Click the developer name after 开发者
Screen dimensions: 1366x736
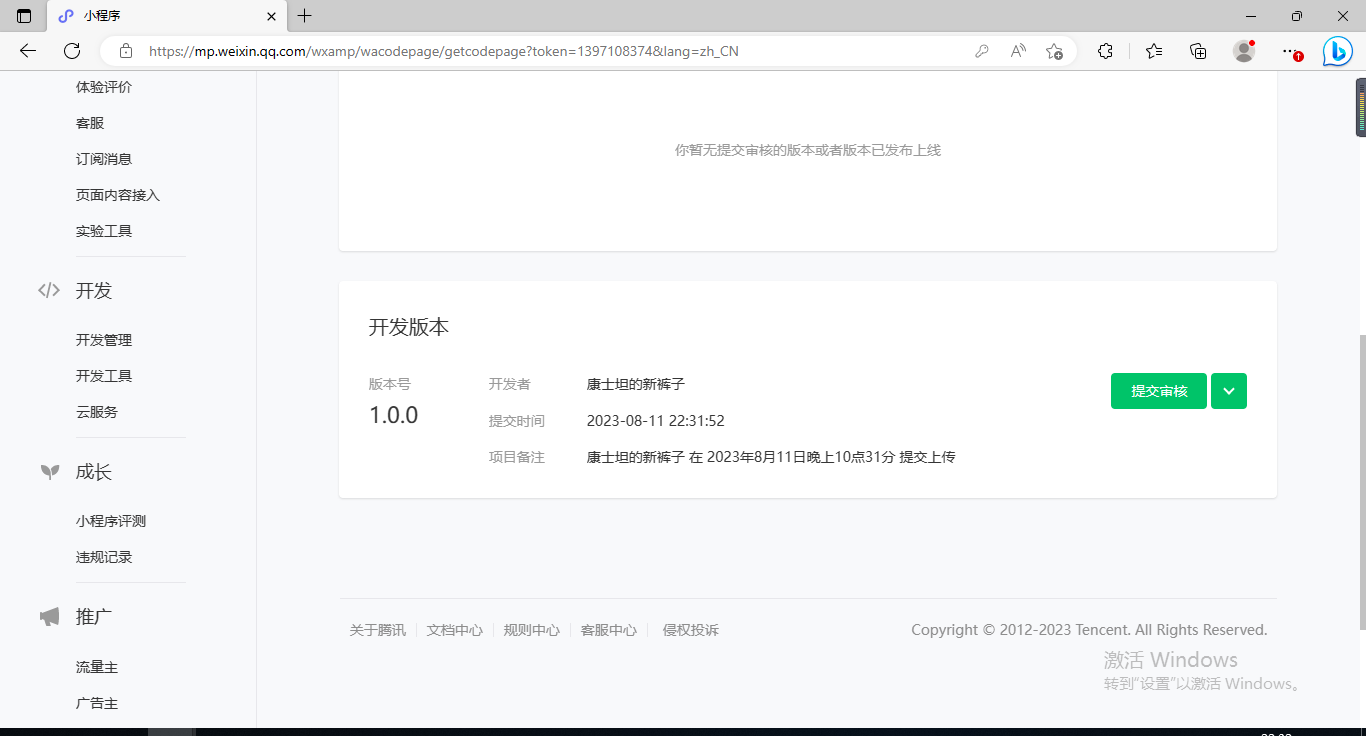click(x=636, y=384)
